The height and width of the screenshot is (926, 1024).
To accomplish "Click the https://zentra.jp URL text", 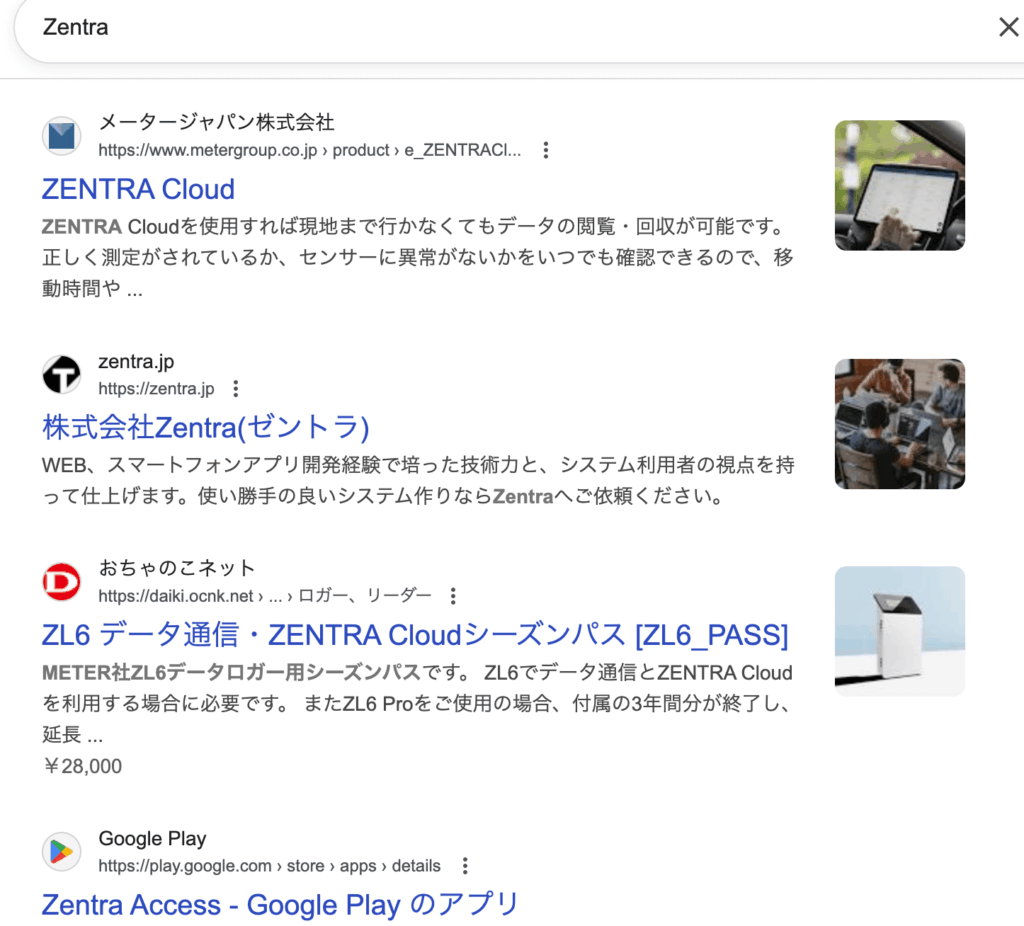I will pos(156,389).
